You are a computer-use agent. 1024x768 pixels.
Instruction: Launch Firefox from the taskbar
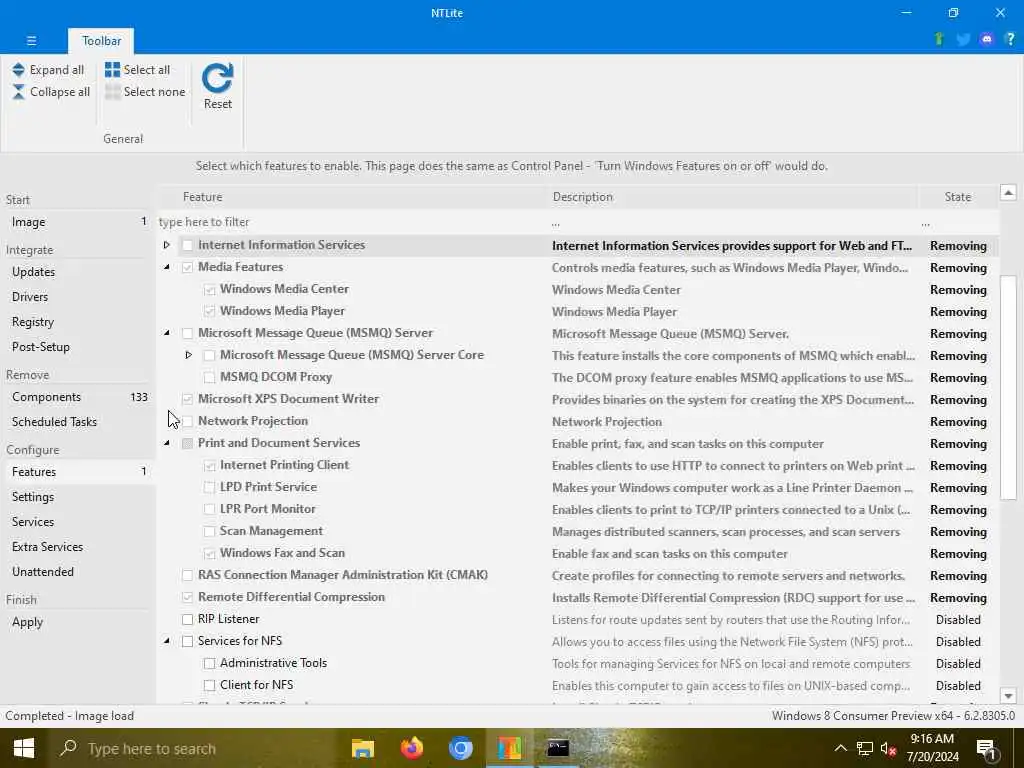[x=411, y=748]
